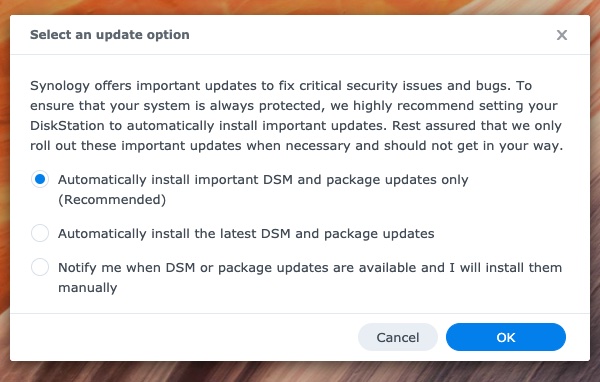Select the important updates only radio button
The height and width of the screenshot is (382, 600).
40,179
